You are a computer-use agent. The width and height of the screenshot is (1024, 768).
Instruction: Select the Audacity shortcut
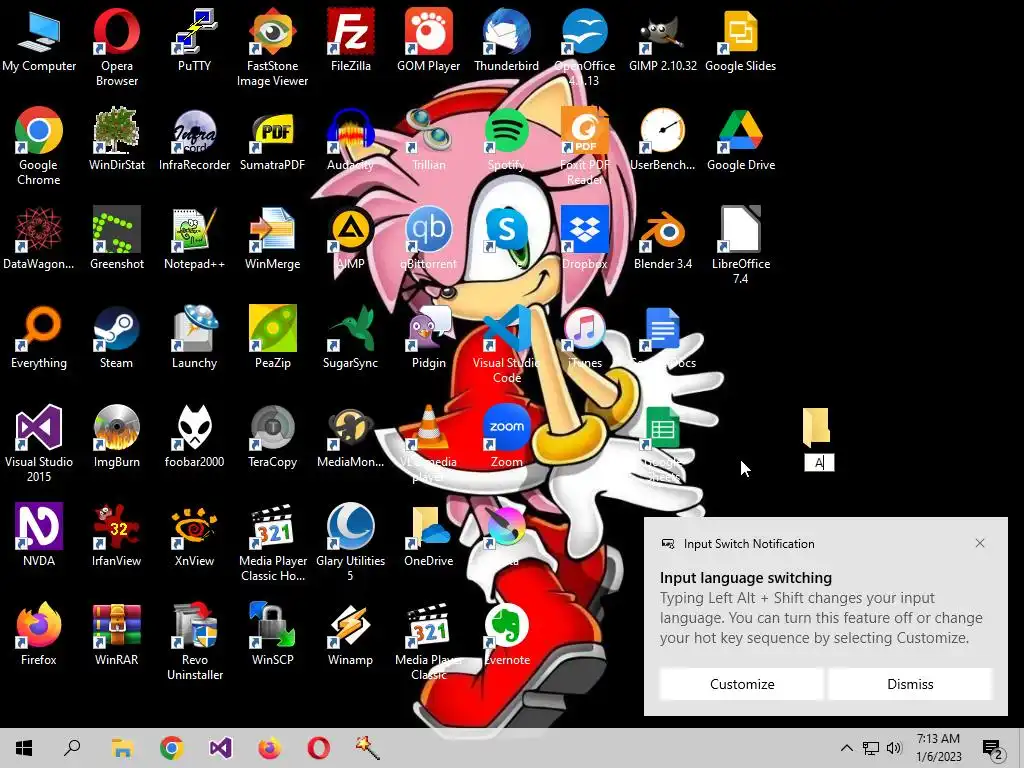(x=351, y=131)
